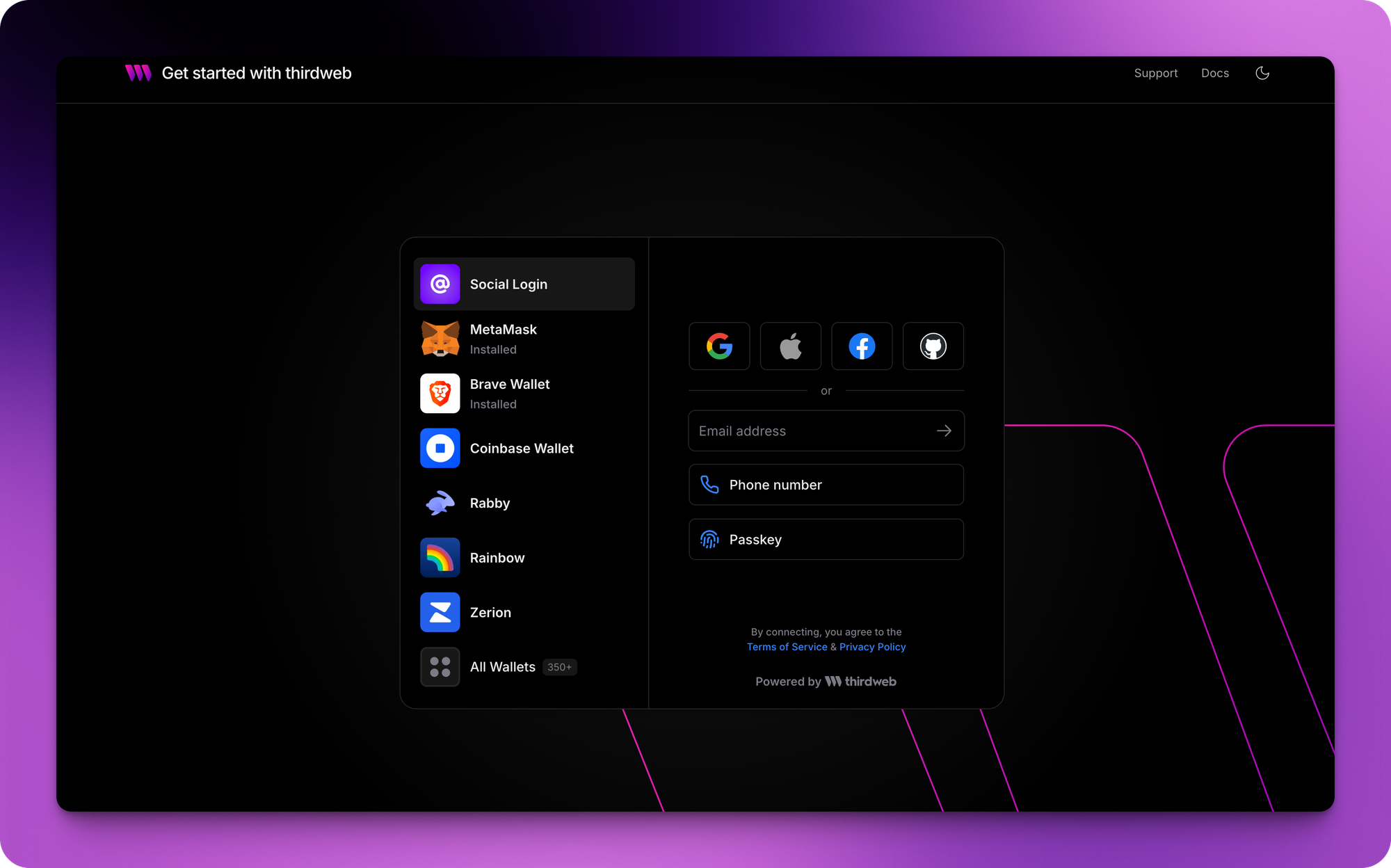The height and width of the screenshot is (868, 1391).
Task: Click the 'Installed' label under Brave Wallet
Action: [x=493, y=405]
